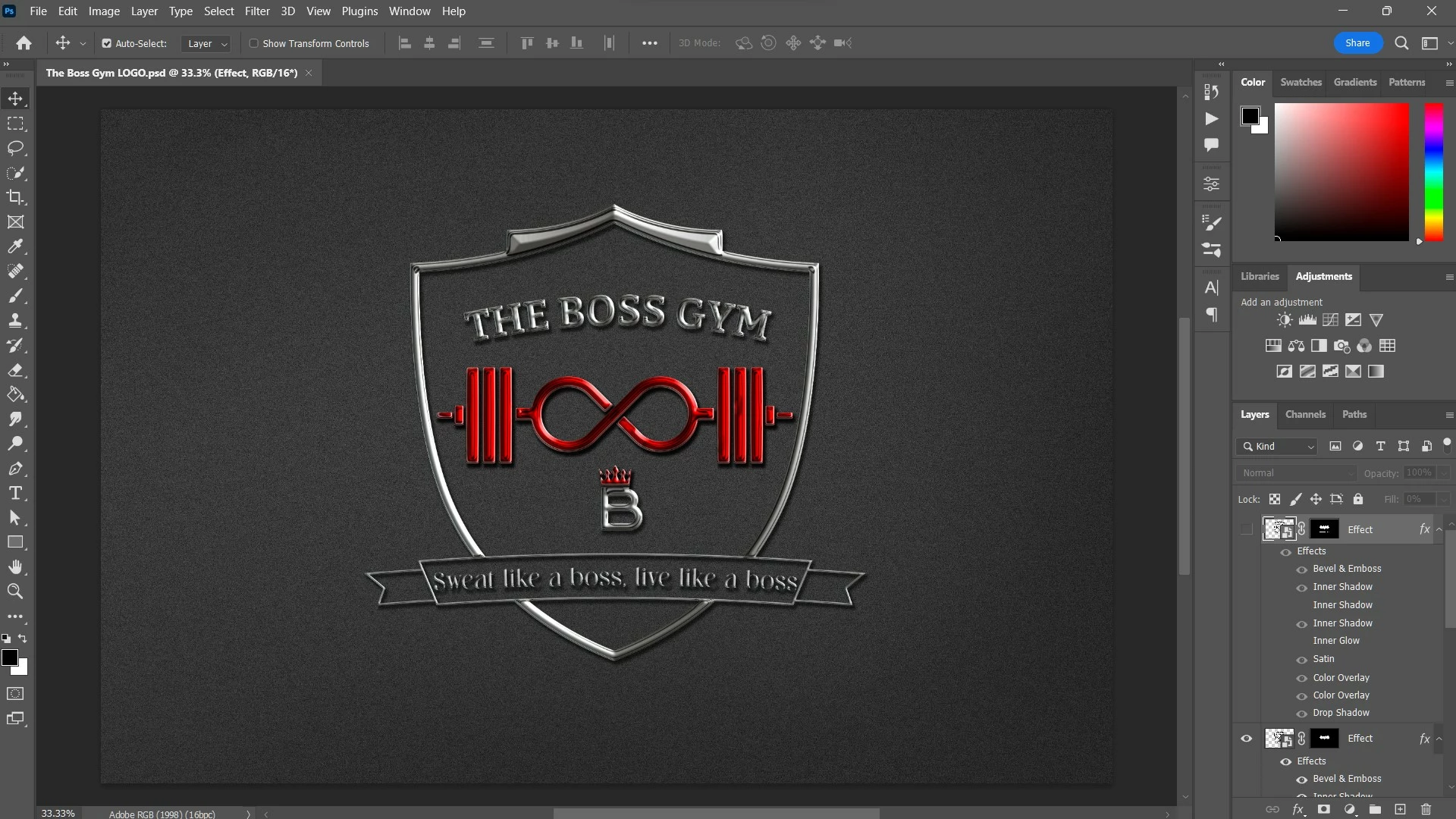Image resolution: width=1456 pixels, height=819 pixels.
Task: Switch to the Channels tab
Action: coord(1305,415)
